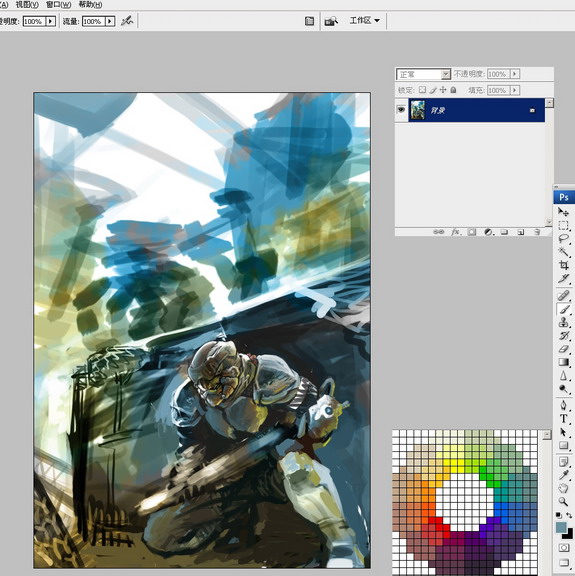Select the Horizontal Type tool
The height and width of the screenshot is (576, 575).
click(563, 419)
